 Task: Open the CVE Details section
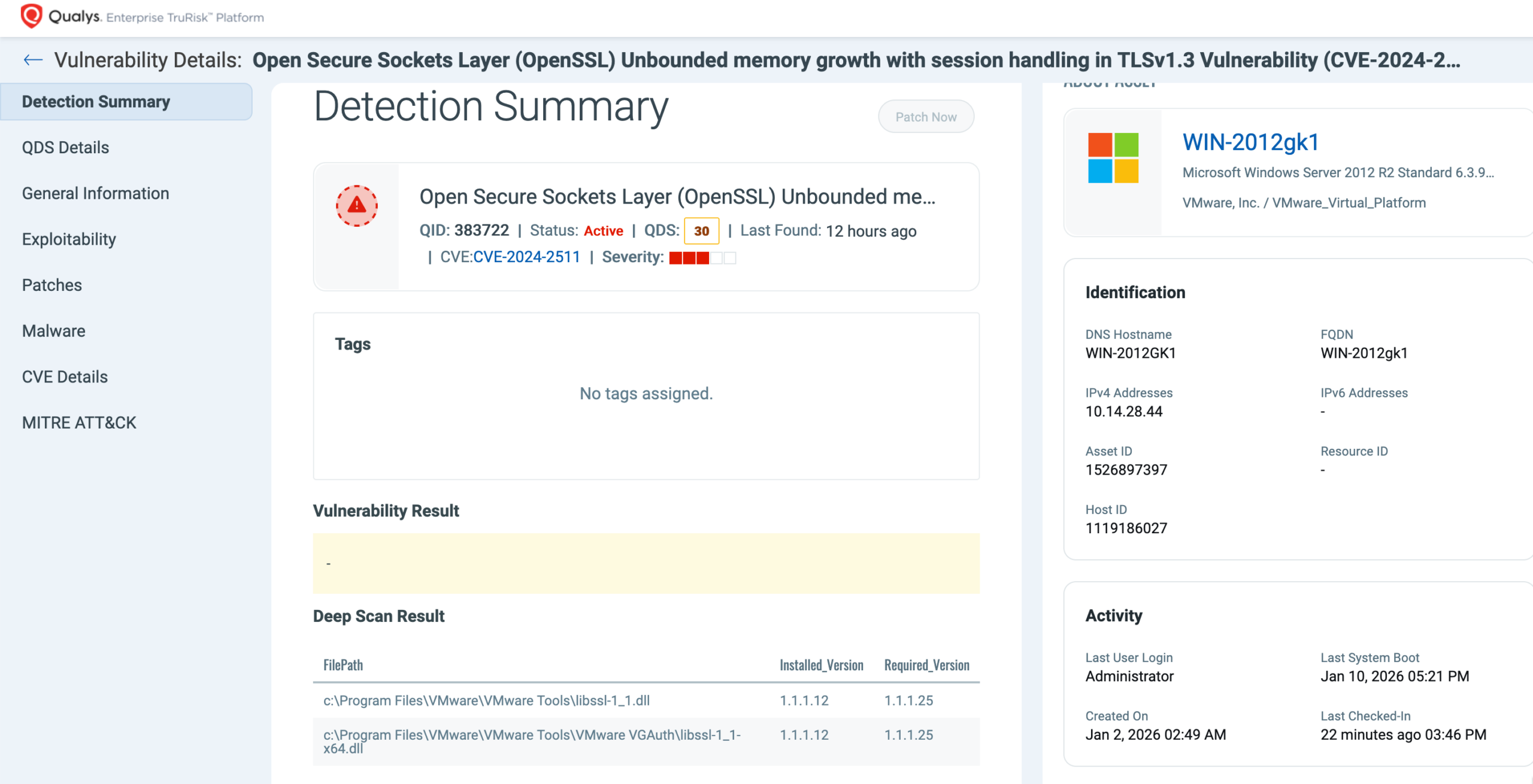(x=65, y=376)
